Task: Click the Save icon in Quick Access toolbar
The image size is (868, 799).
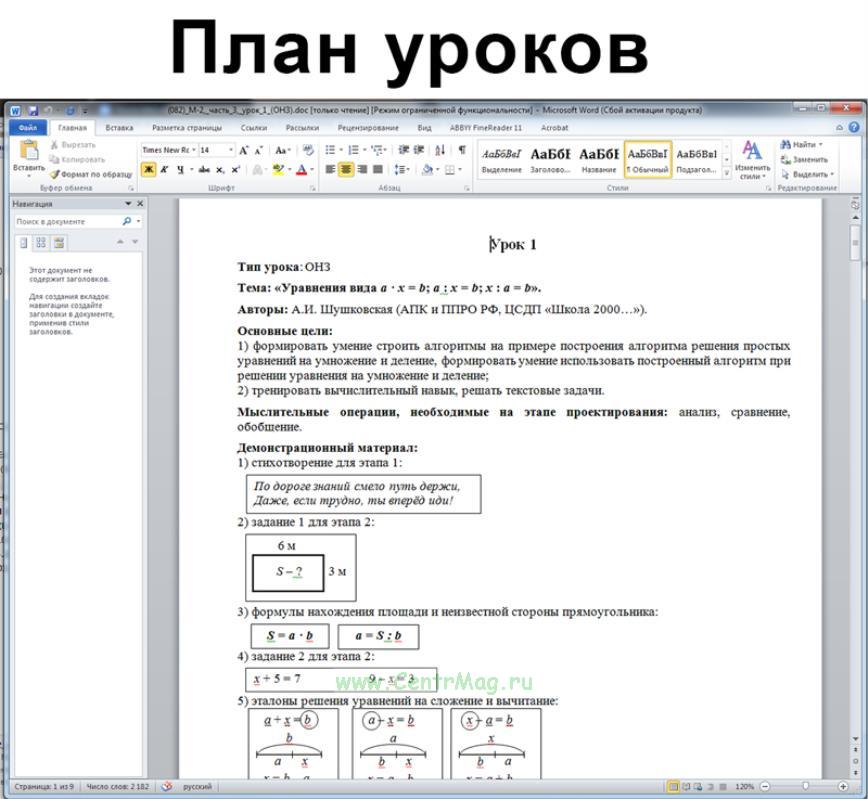Action: [x=33, y=110]
